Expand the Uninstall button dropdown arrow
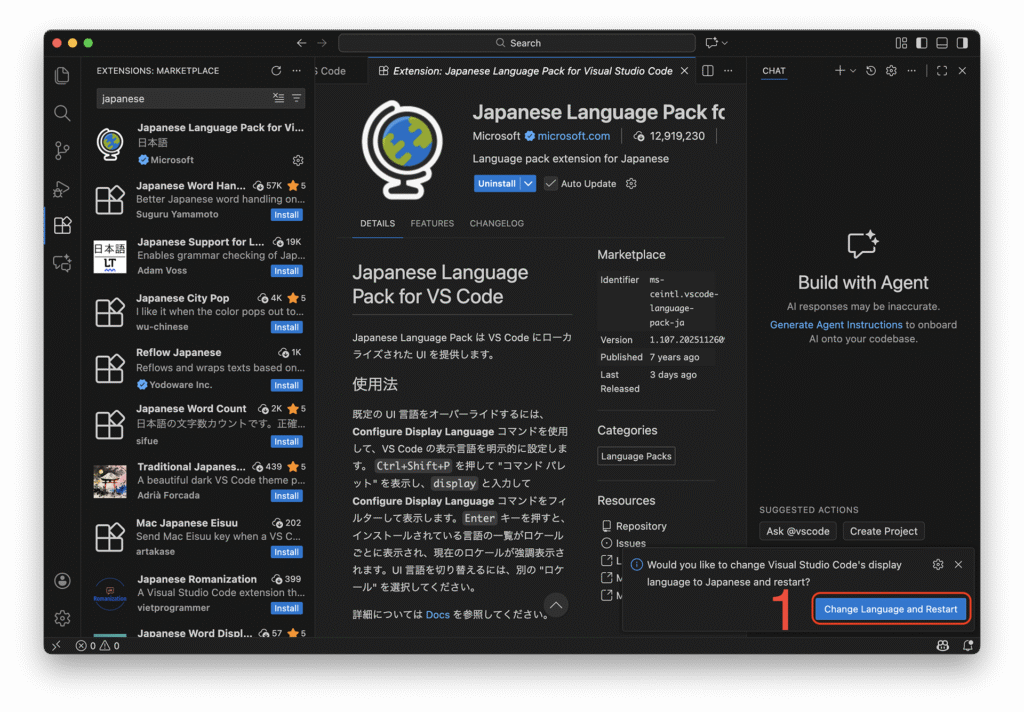This screenshot has width=1024, height=712. click(529, 184)
